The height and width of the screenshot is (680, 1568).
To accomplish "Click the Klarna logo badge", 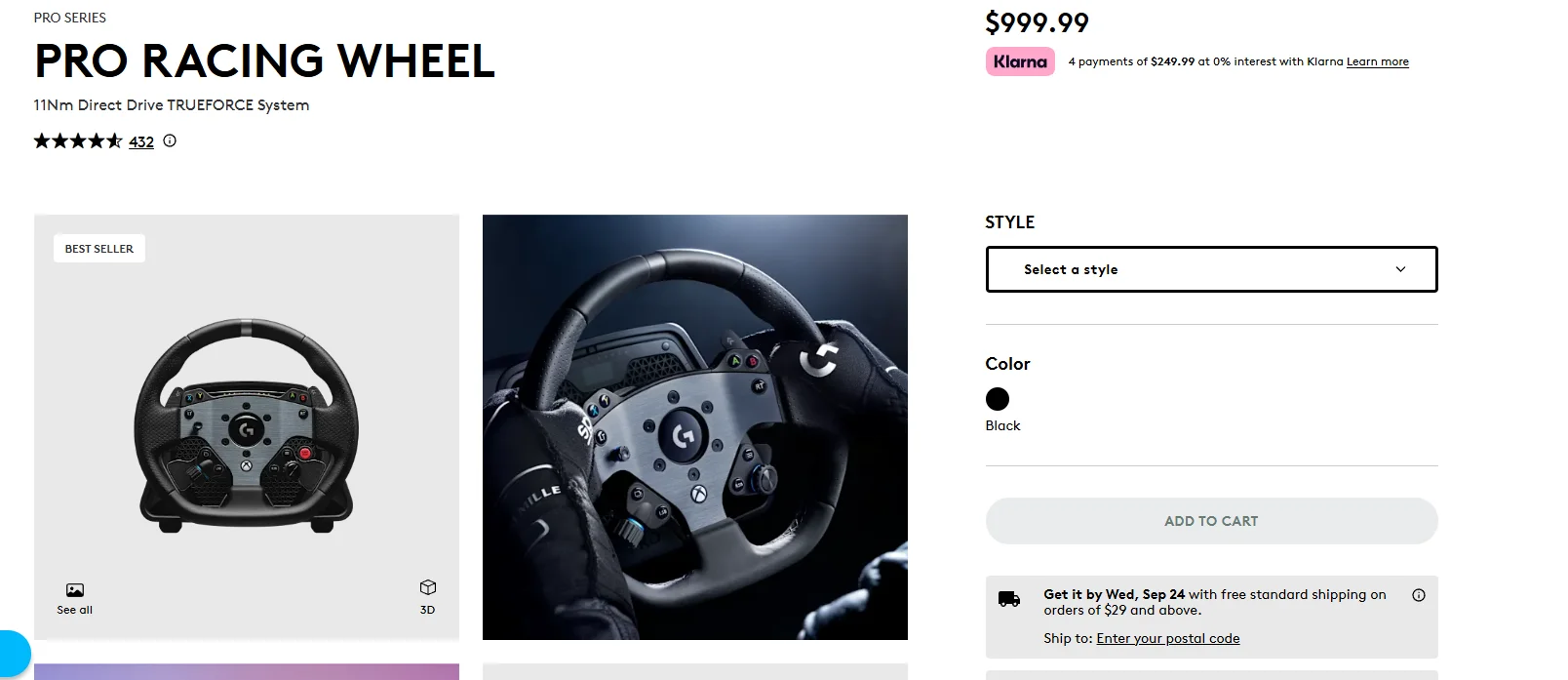I will [1020, 61].
